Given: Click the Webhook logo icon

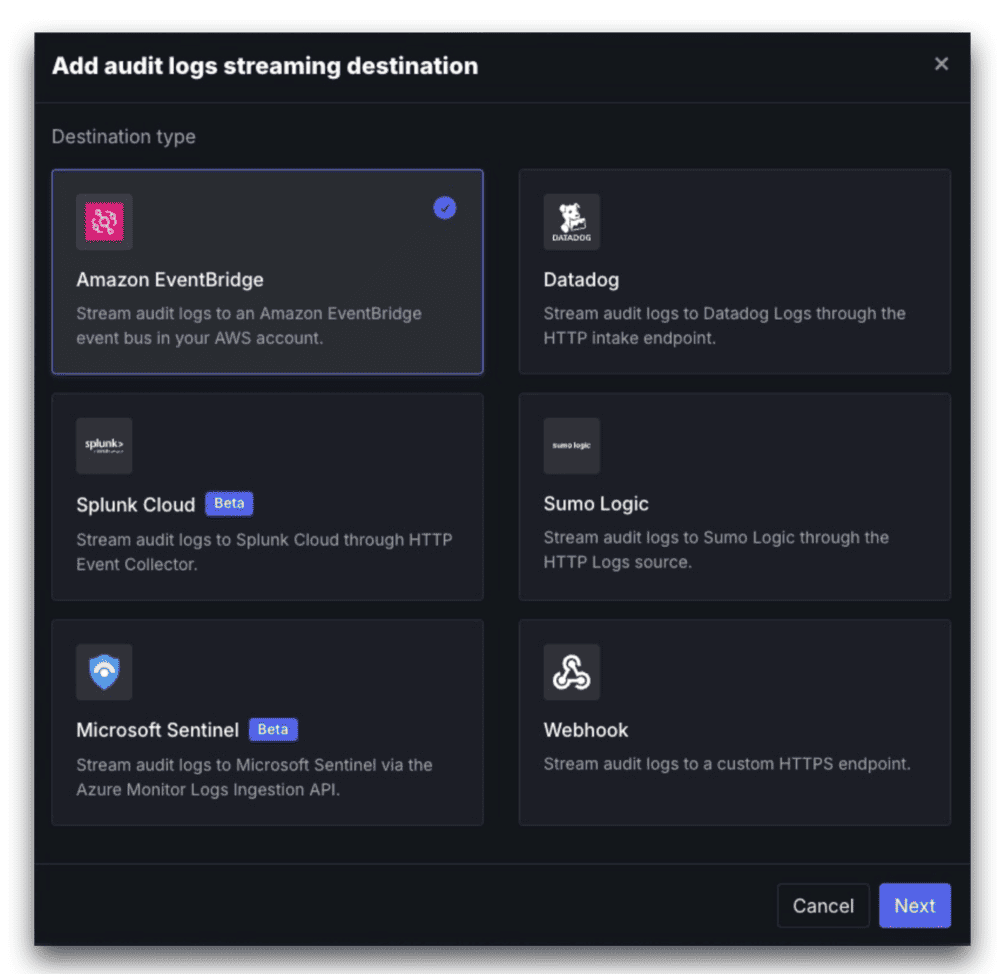Looking at the screenshot, I should tap(571, 672).
